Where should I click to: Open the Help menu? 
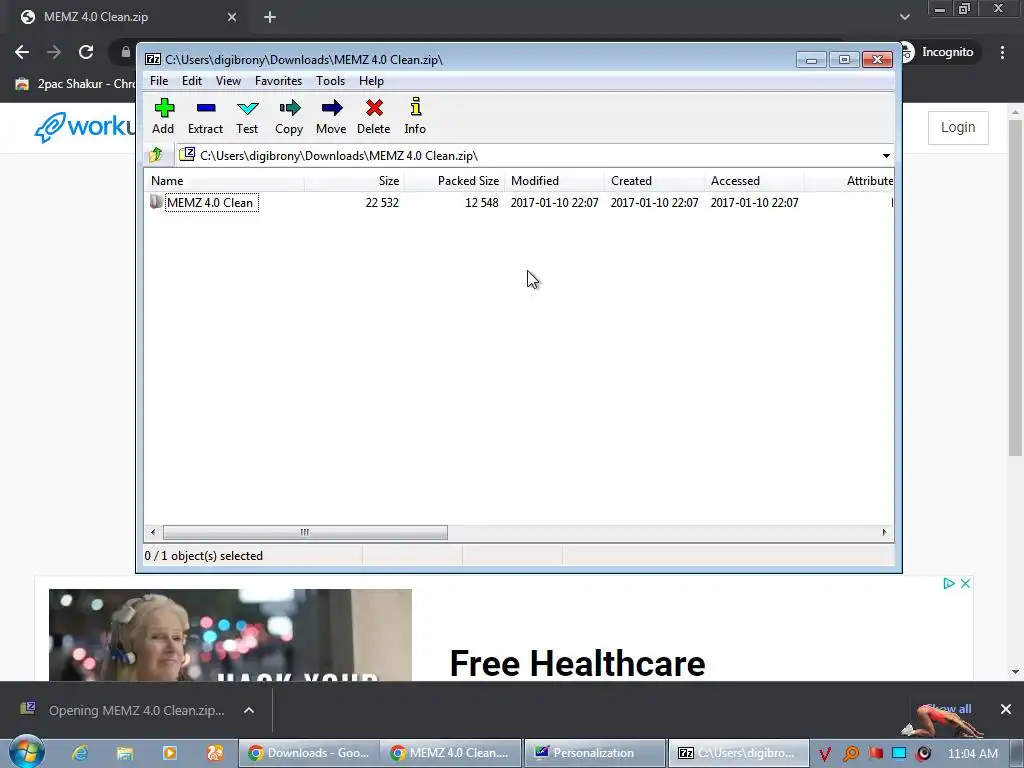pos(371,81)
